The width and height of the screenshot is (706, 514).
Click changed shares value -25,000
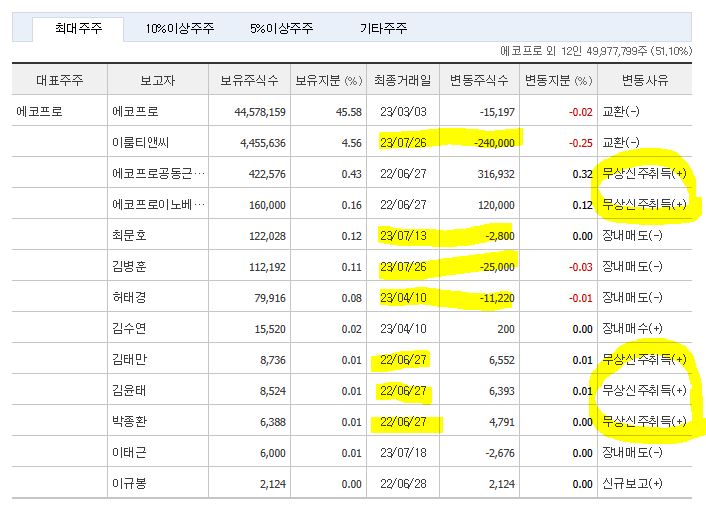tap(497, 267)
